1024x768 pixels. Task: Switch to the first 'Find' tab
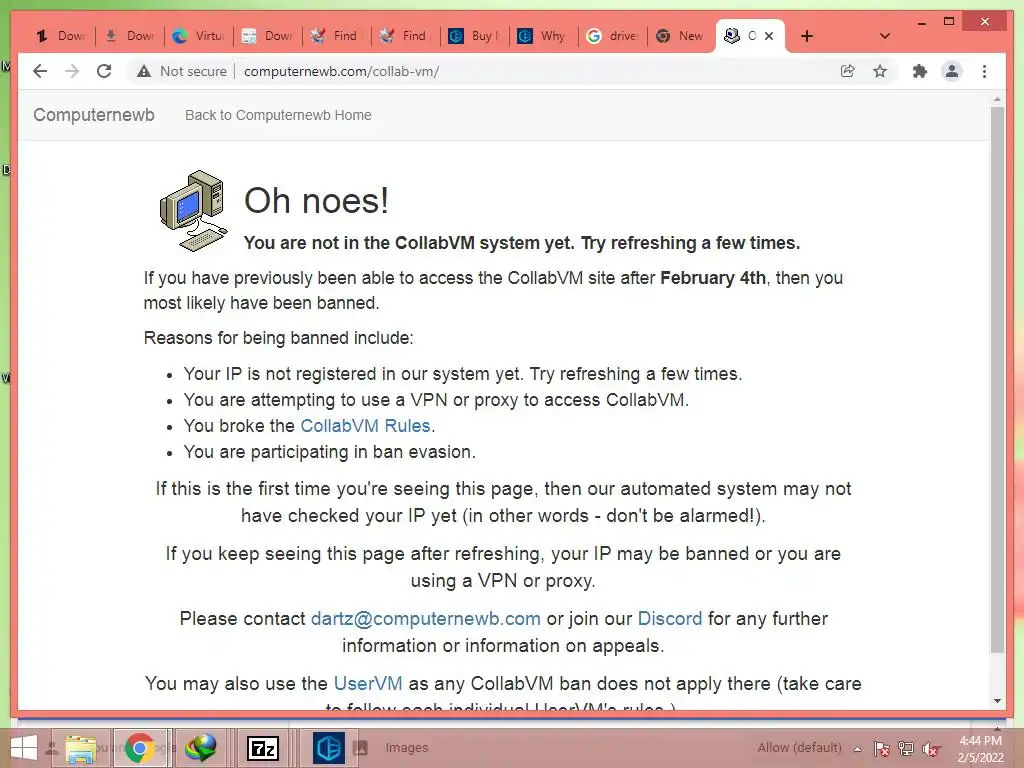pos(336,36)
